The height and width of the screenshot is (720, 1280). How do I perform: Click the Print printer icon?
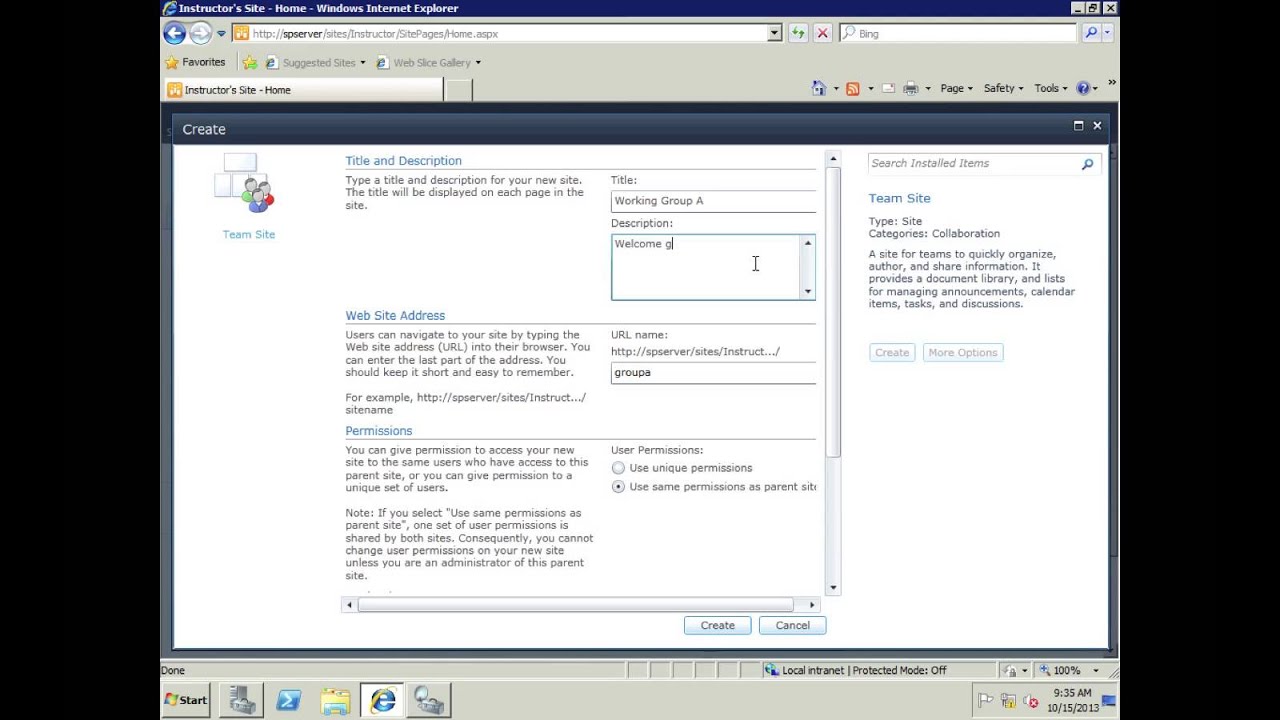[911, 88]
